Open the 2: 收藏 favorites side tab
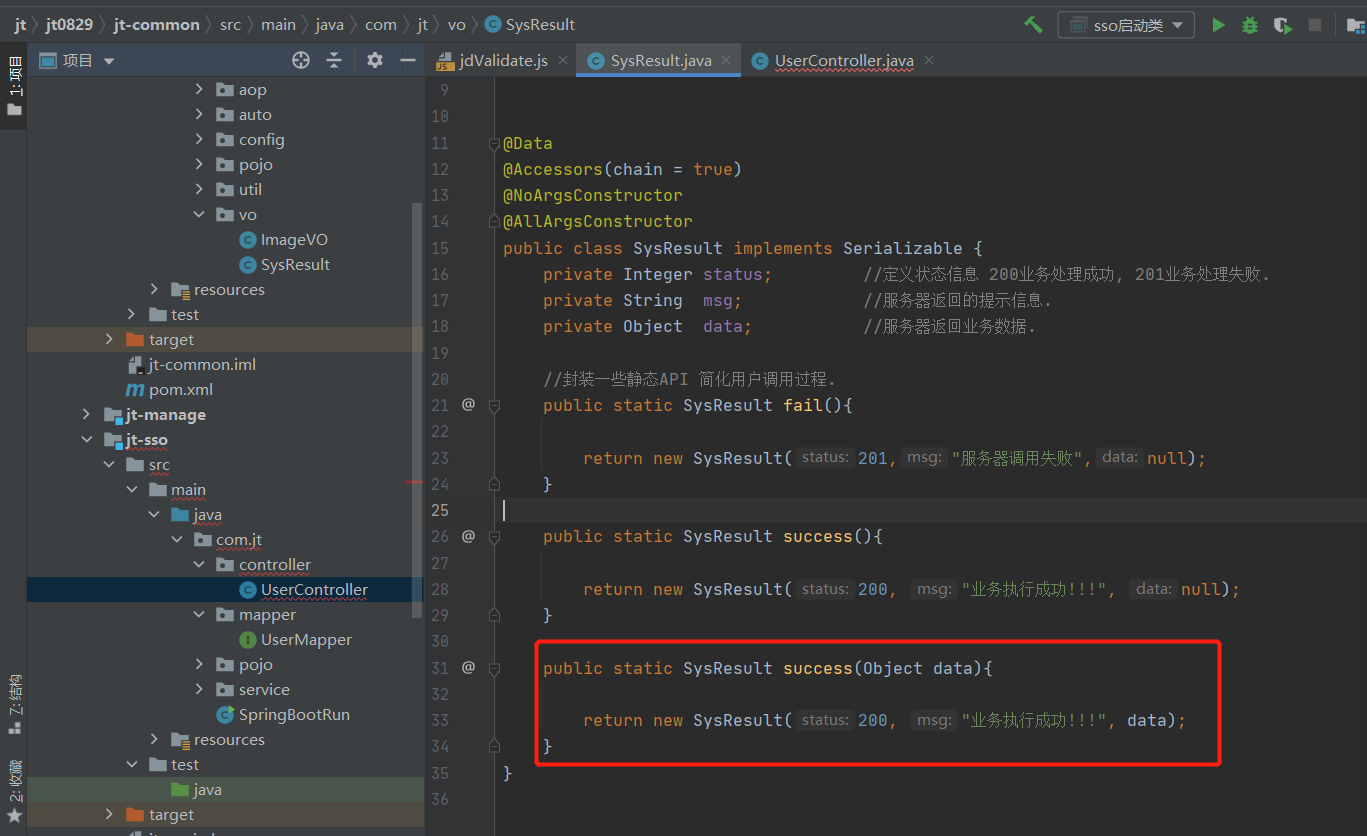 point(14,790)
